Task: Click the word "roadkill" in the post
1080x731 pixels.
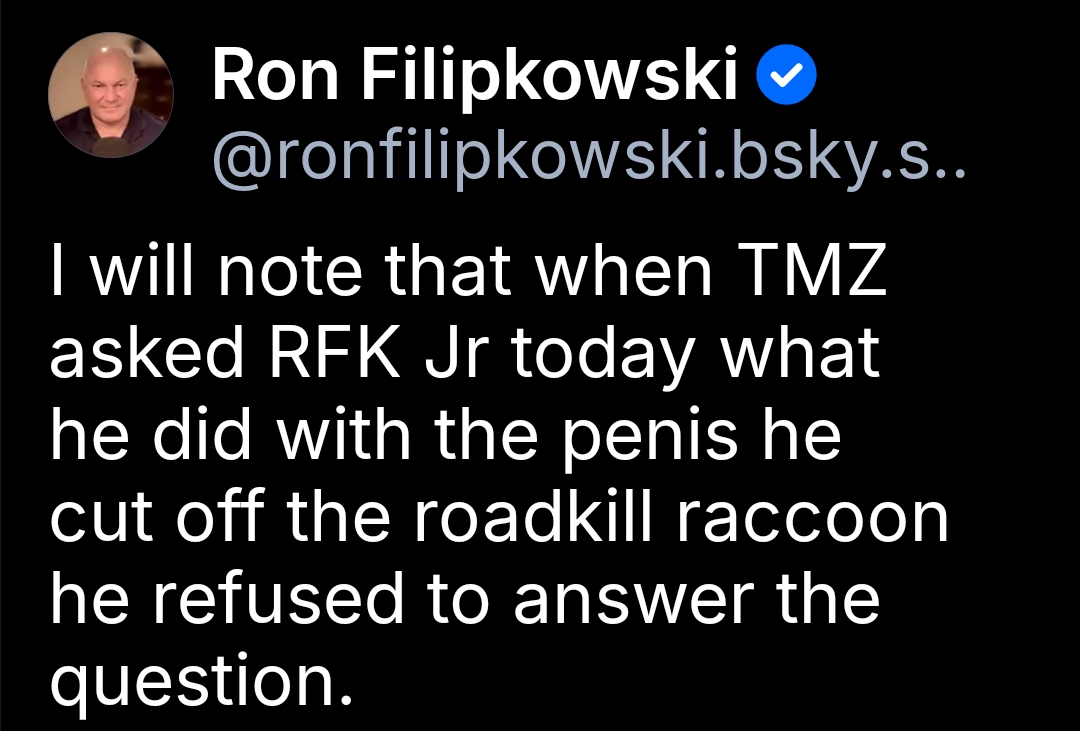Action: (532, 517)
